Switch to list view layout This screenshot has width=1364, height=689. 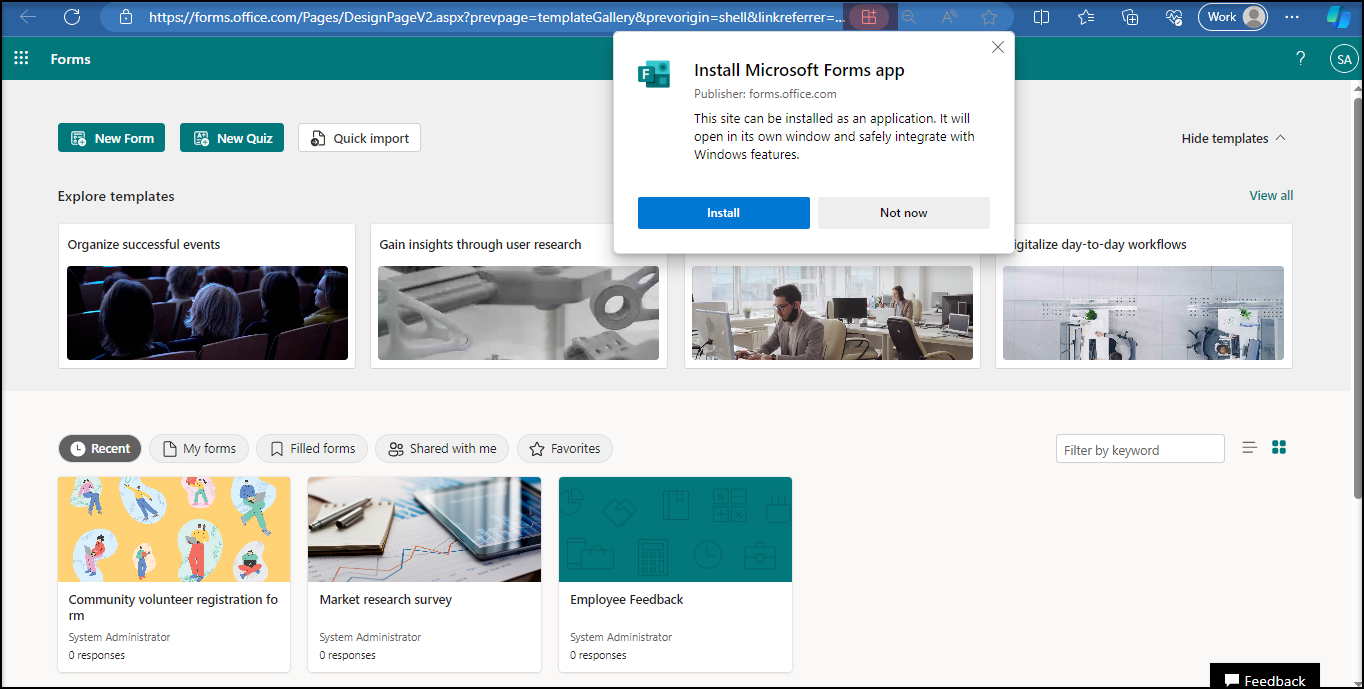click(x=1249, y=448)
